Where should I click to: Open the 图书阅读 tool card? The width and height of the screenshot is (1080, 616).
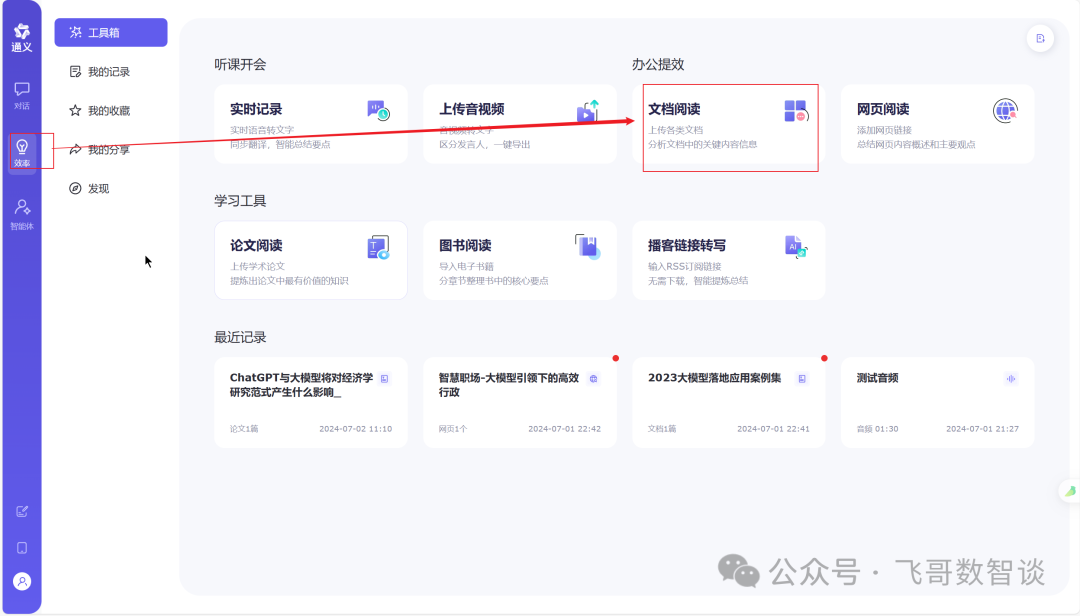click(x=520, y=260)
